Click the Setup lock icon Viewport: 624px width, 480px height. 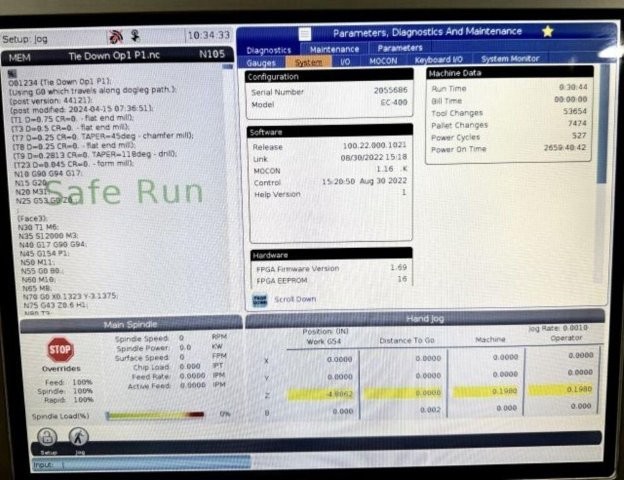pos(47,437)
